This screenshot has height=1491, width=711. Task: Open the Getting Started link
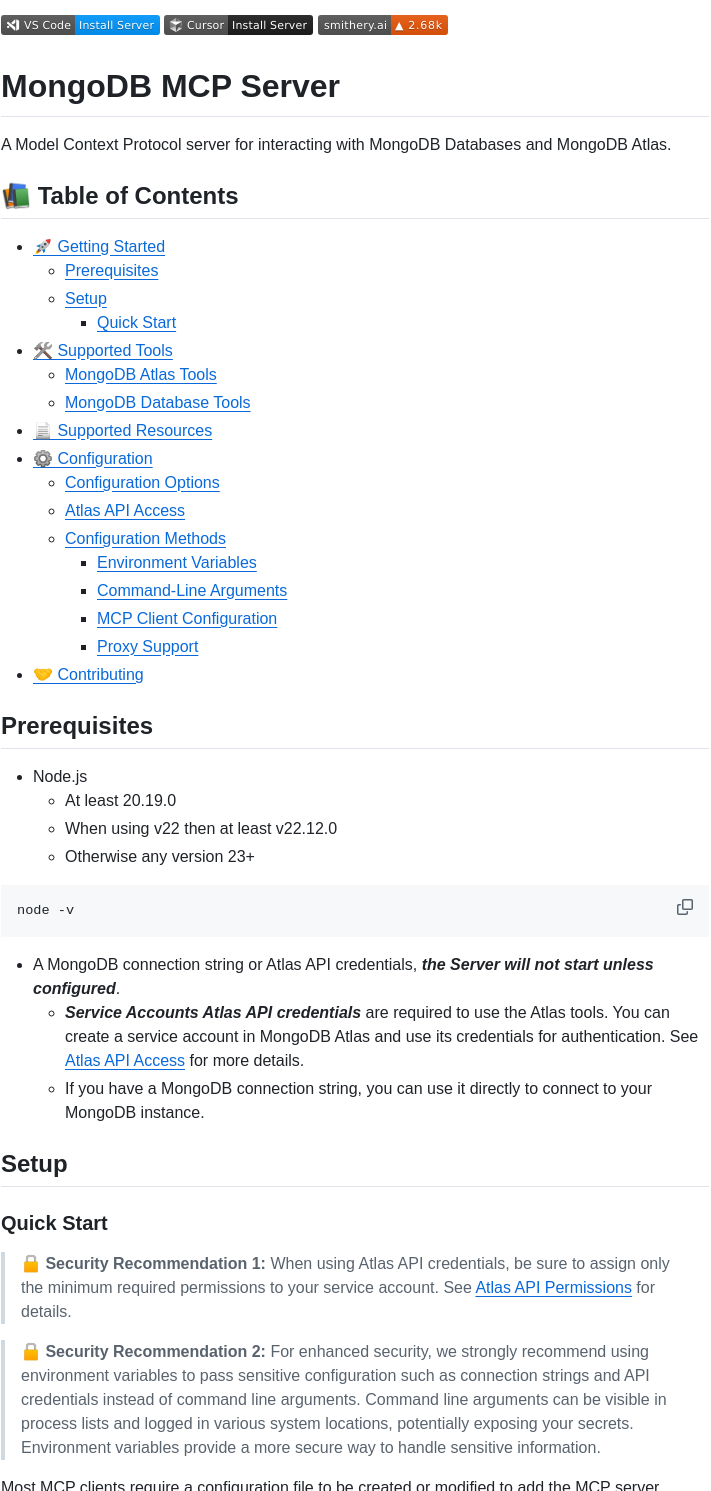pyautogui.click(x=111, y=246)
